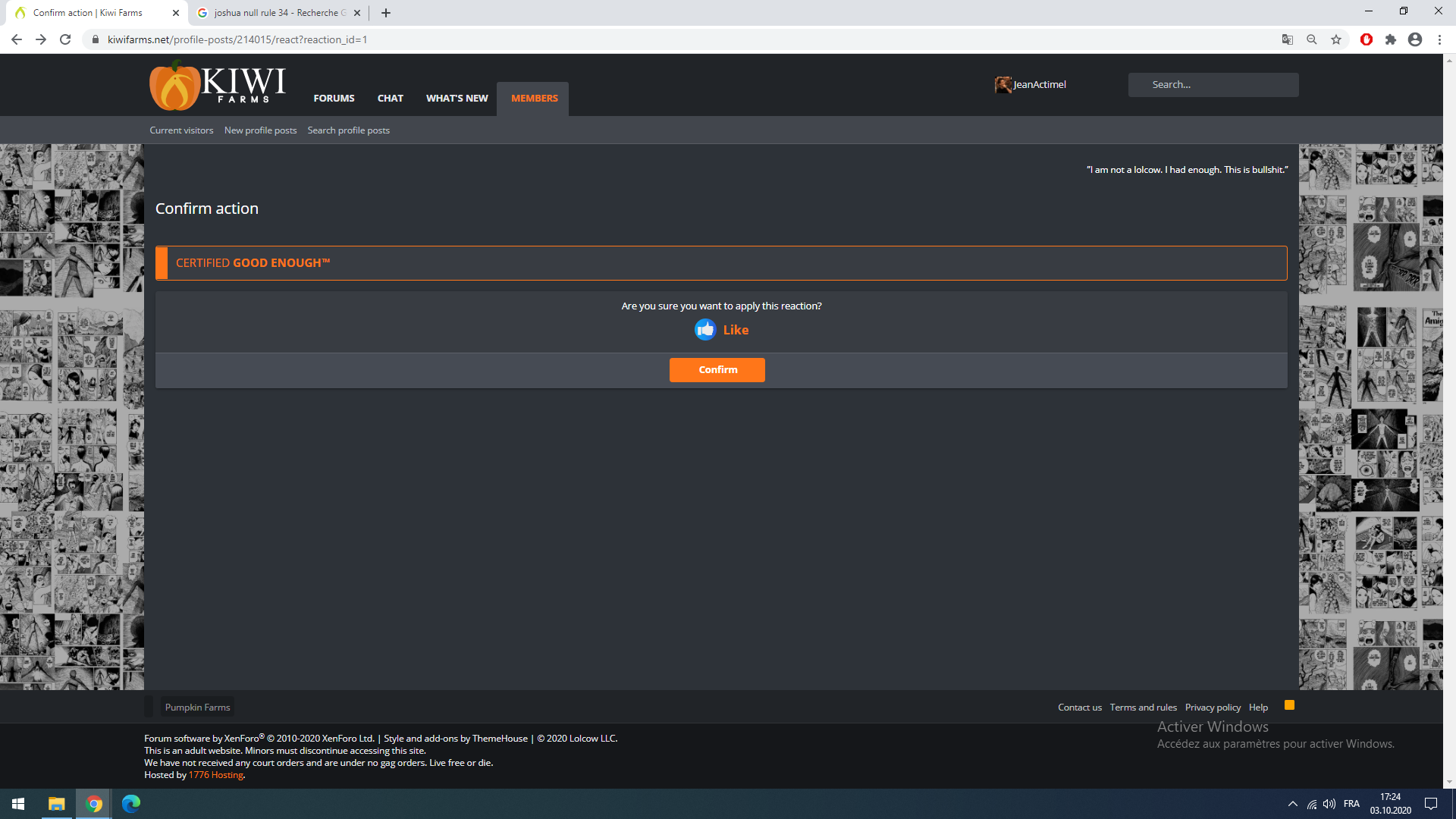Open Windows notification center
The height and width of the screenshot is (819, 1456).
[1431, 804]
